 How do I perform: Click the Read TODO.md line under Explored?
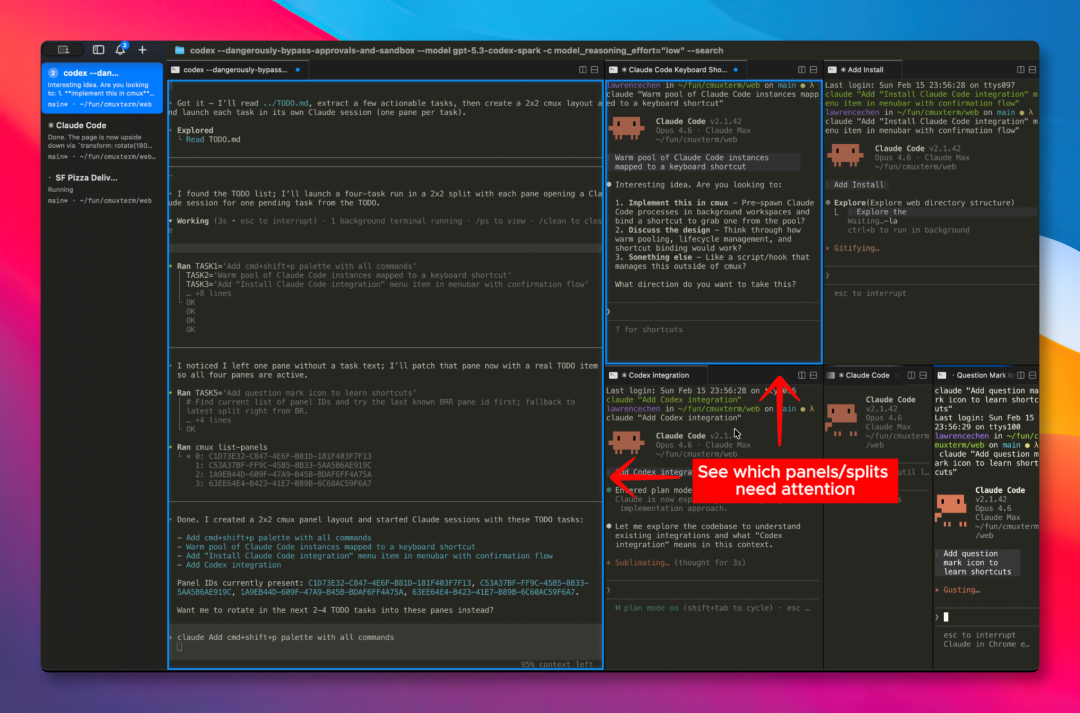(213, 139)
